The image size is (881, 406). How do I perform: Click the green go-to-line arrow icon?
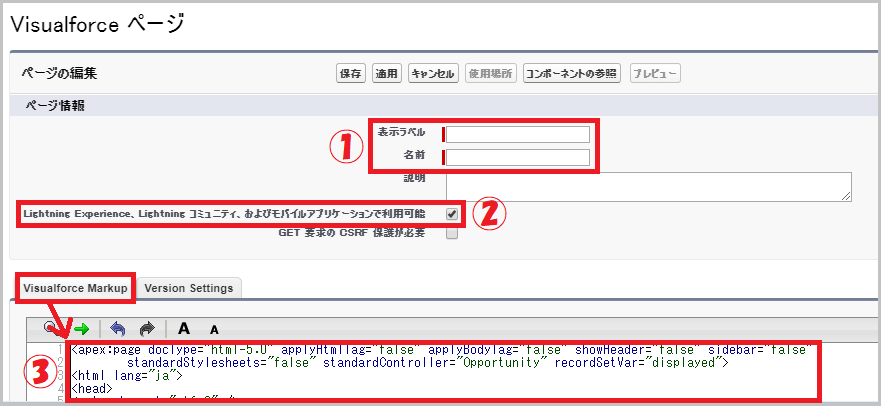81,327
